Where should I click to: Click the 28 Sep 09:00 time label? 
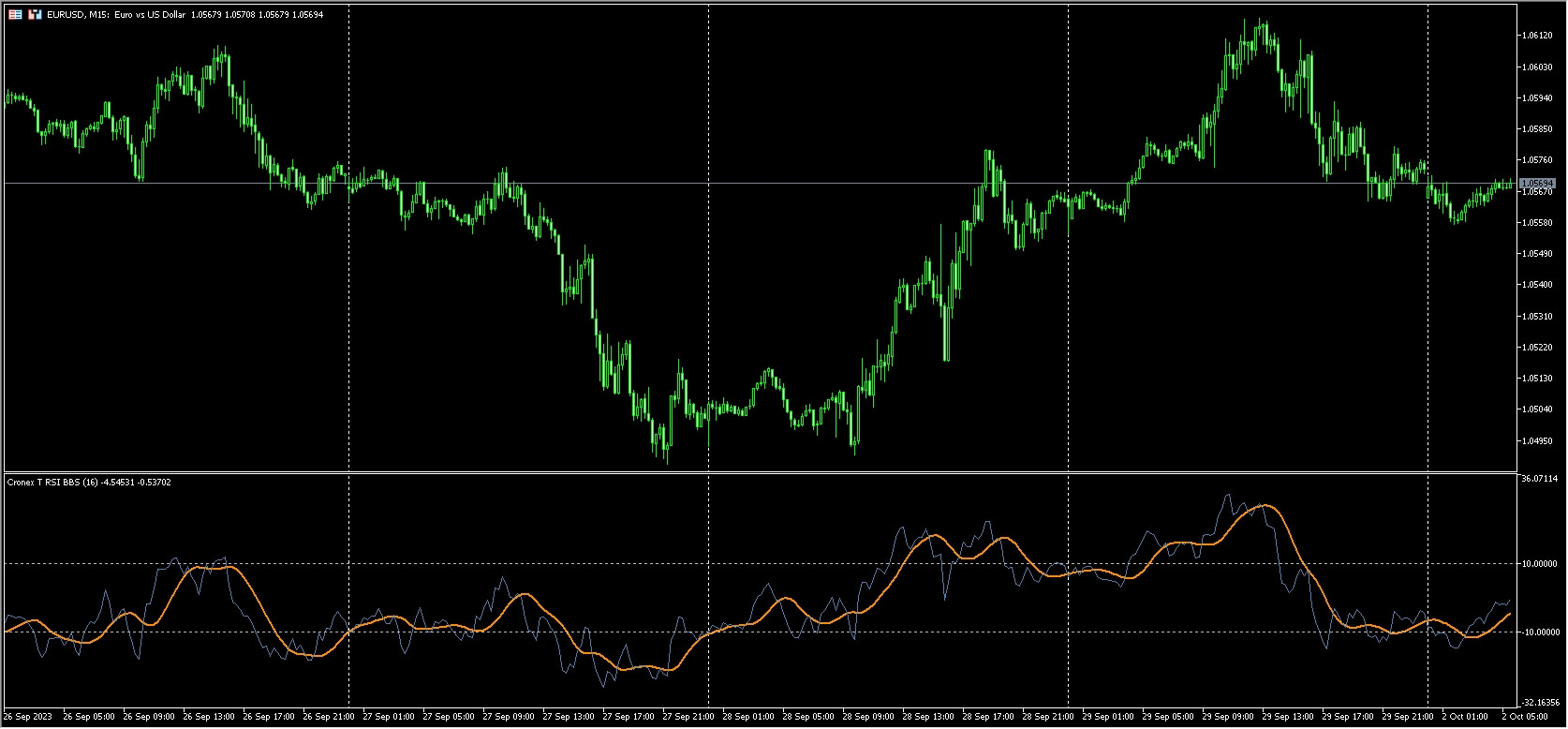pos(868,717)
